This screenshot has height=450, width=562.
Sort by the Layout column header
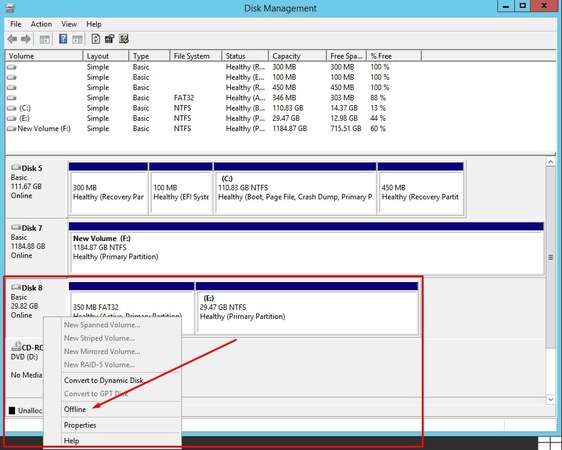click(106, 56)
